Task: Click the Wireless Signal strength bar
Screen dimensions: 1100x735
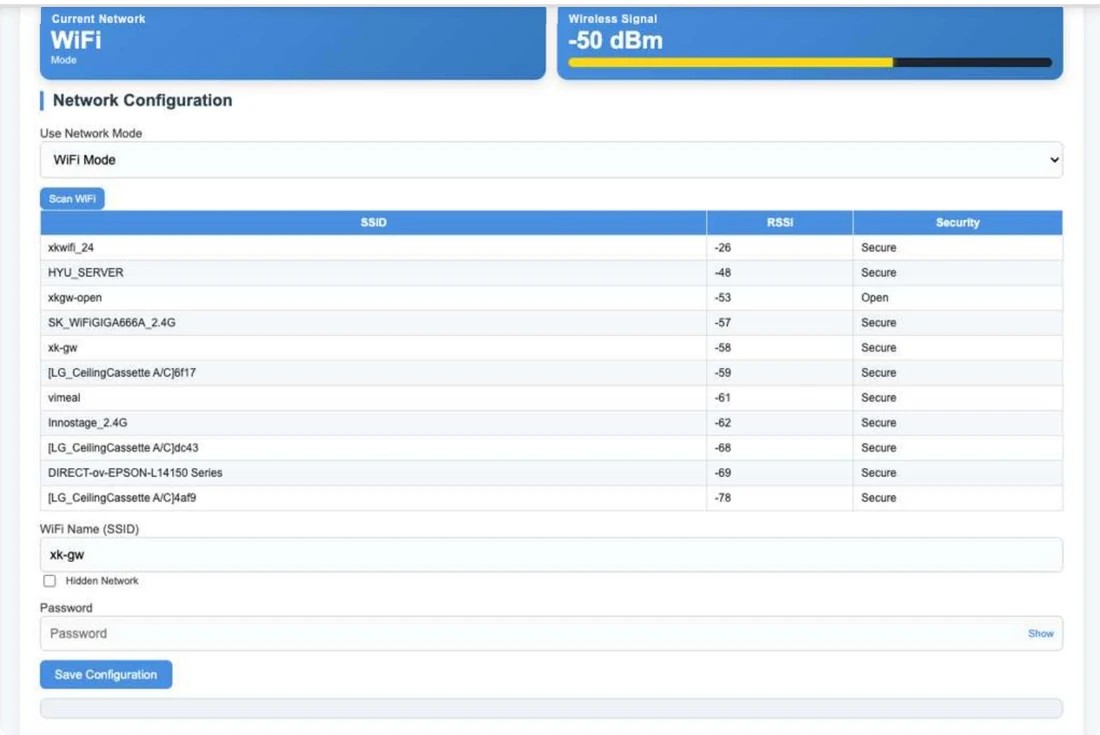Action: 810,62
